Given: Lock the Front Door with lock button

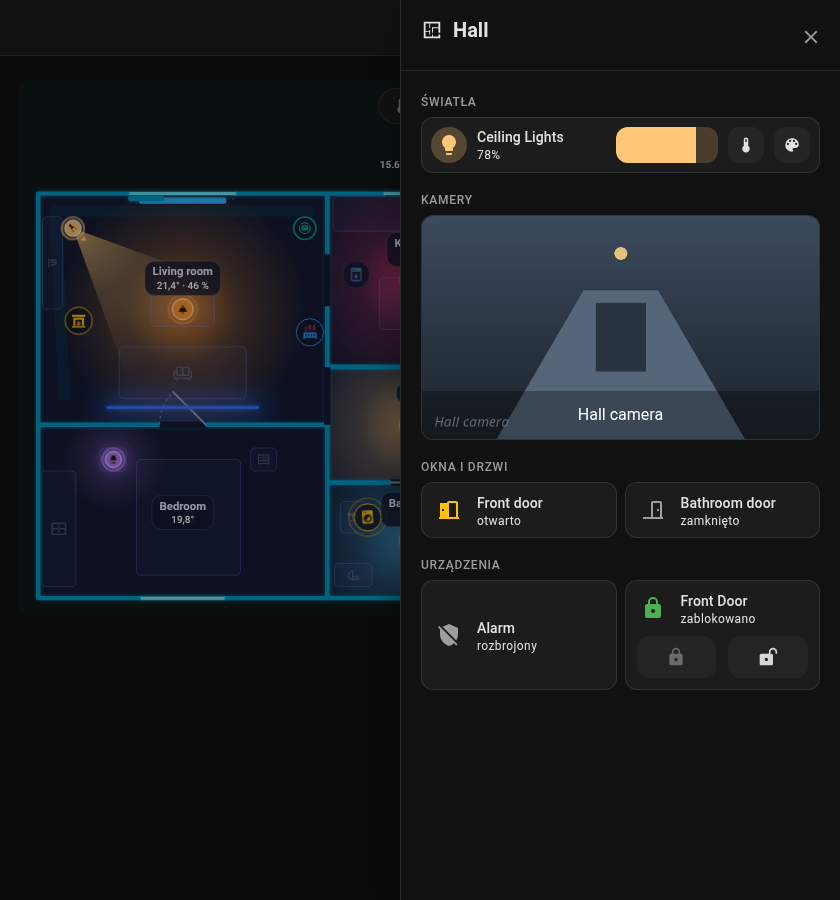Looking at the screenshot, I should [676, 657].
